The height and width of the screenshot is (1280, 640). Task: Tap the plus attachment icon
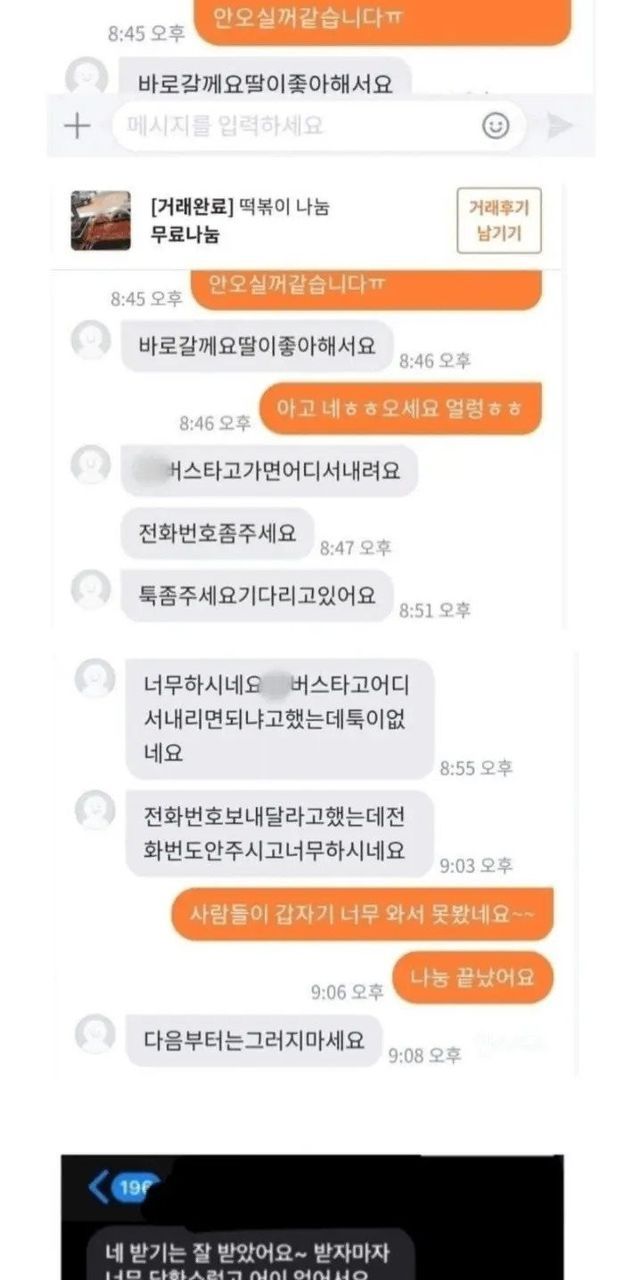click(x=77, y=126)
